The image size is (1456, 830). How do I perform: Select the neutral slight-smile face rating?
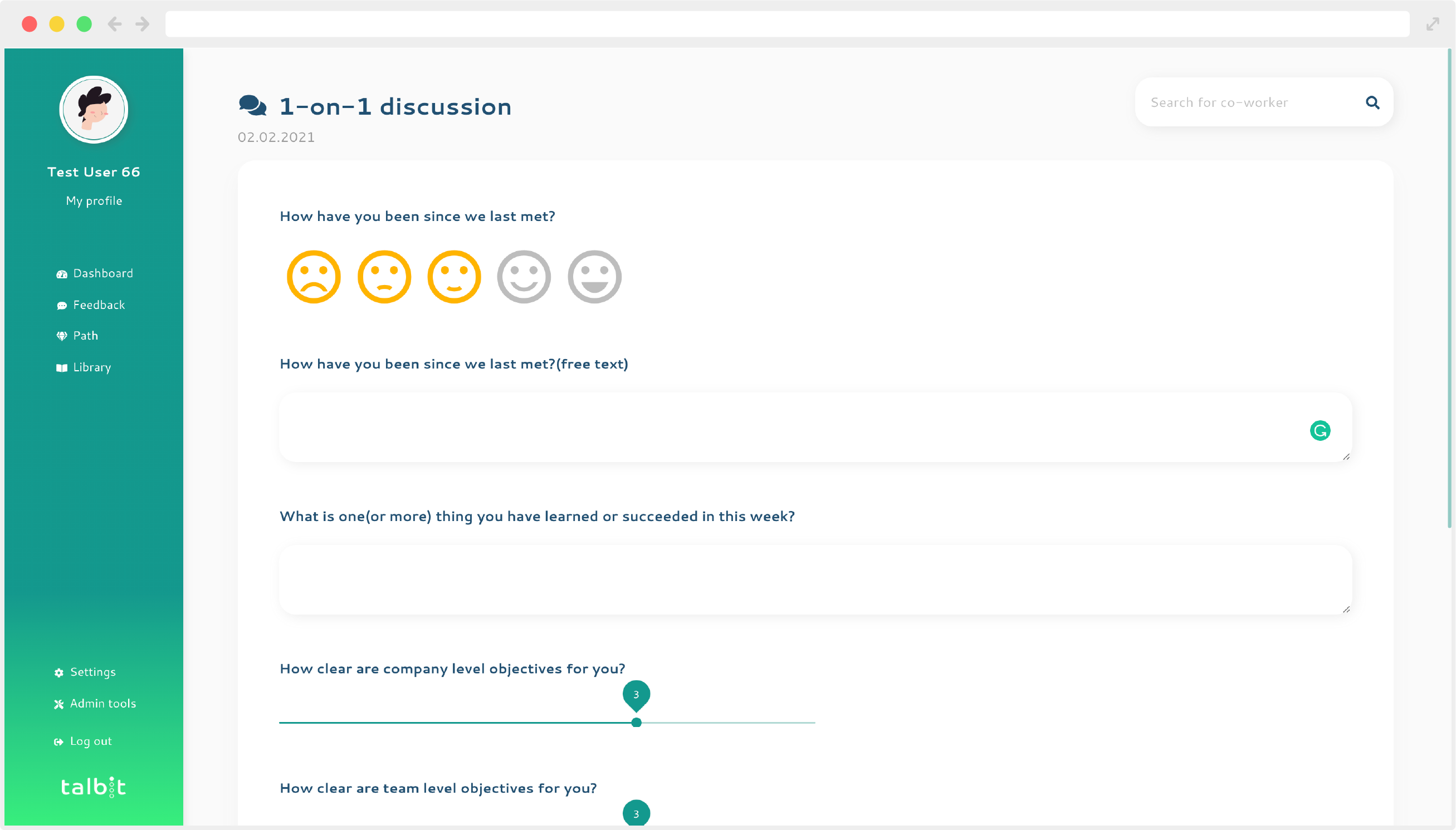(x=454, y=277)
